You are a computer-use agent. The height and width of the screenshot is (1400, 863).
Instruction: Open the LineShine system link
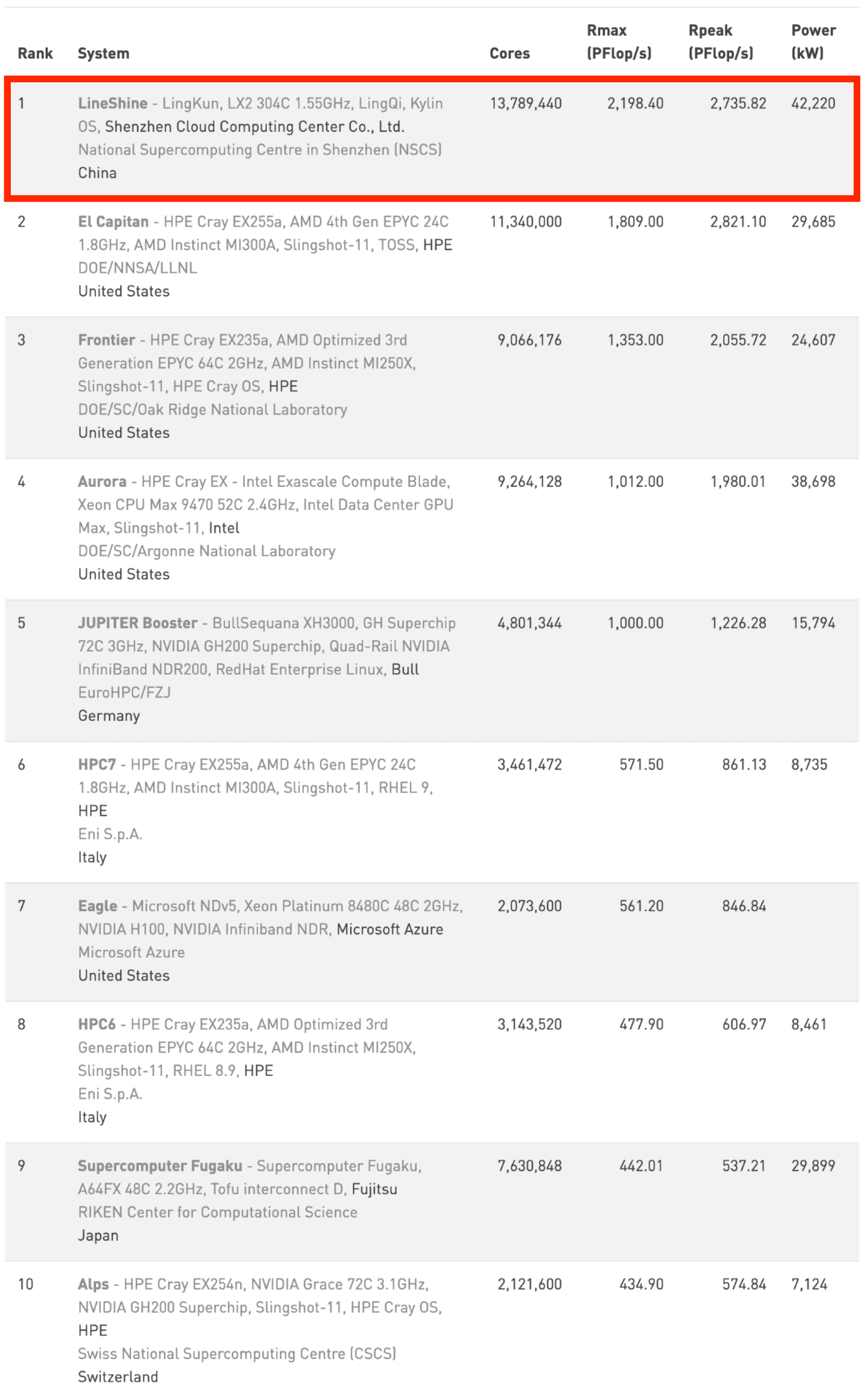(113, 103)
